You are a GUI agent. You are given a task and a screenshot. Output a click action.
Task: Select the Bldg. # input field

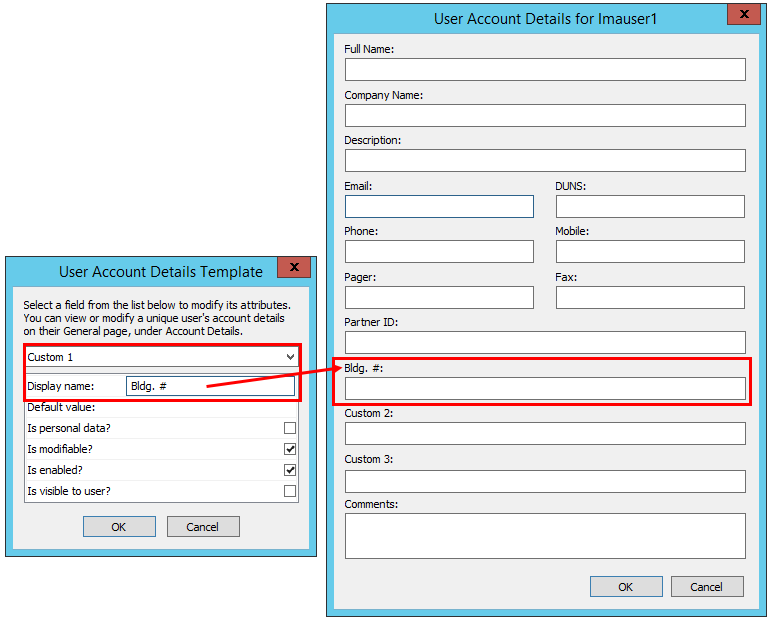coord(545,388)
